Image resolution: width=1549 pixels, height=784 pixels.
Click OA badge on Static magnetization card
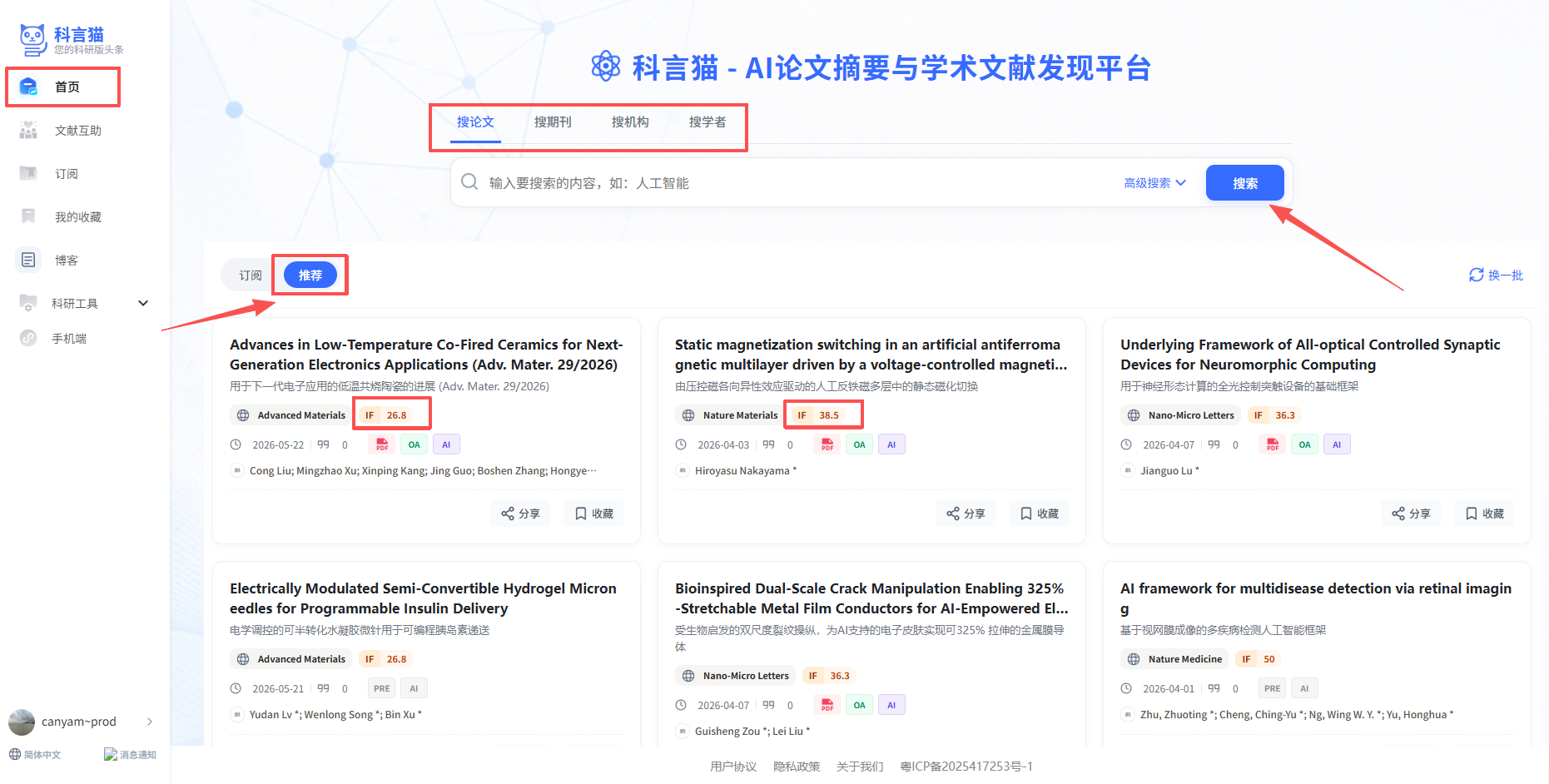[x=859, y=444]
